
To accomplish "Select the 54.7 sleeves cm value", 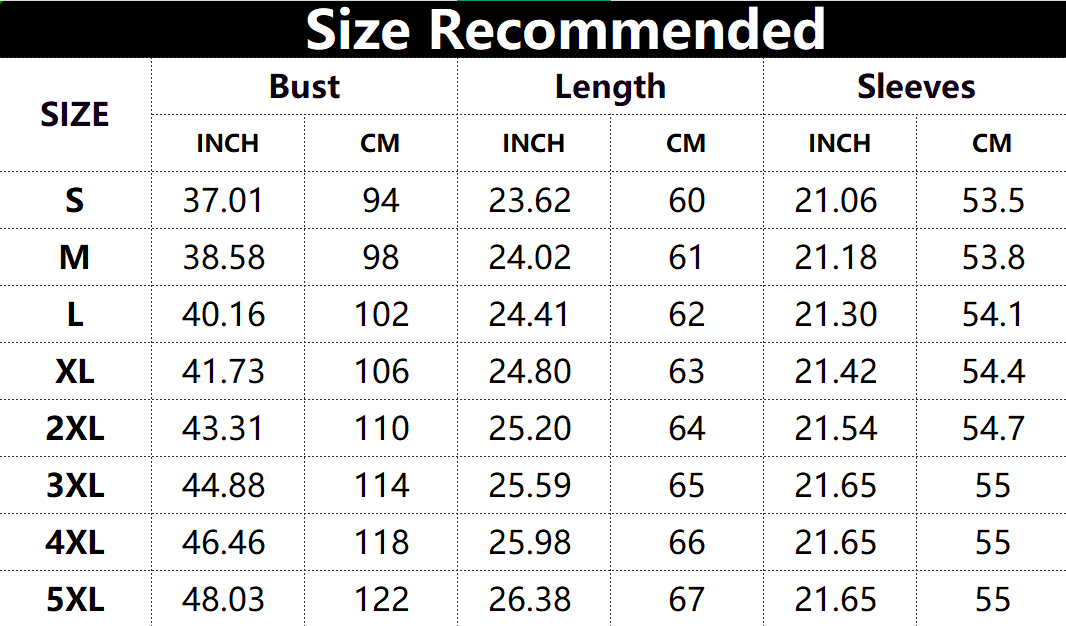I will point(993,429).
